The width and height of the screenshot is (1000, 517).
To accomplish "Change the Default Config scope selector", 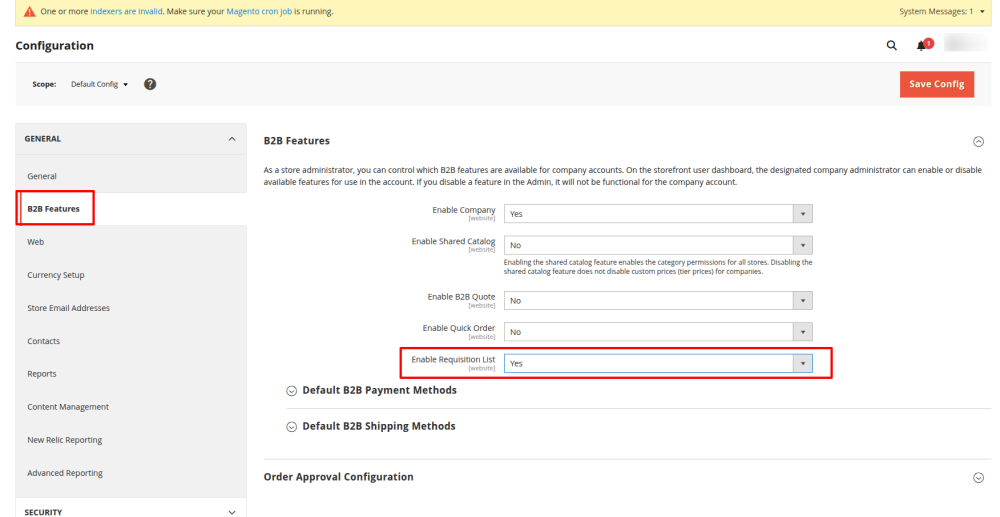I will (x=99, y=84).
